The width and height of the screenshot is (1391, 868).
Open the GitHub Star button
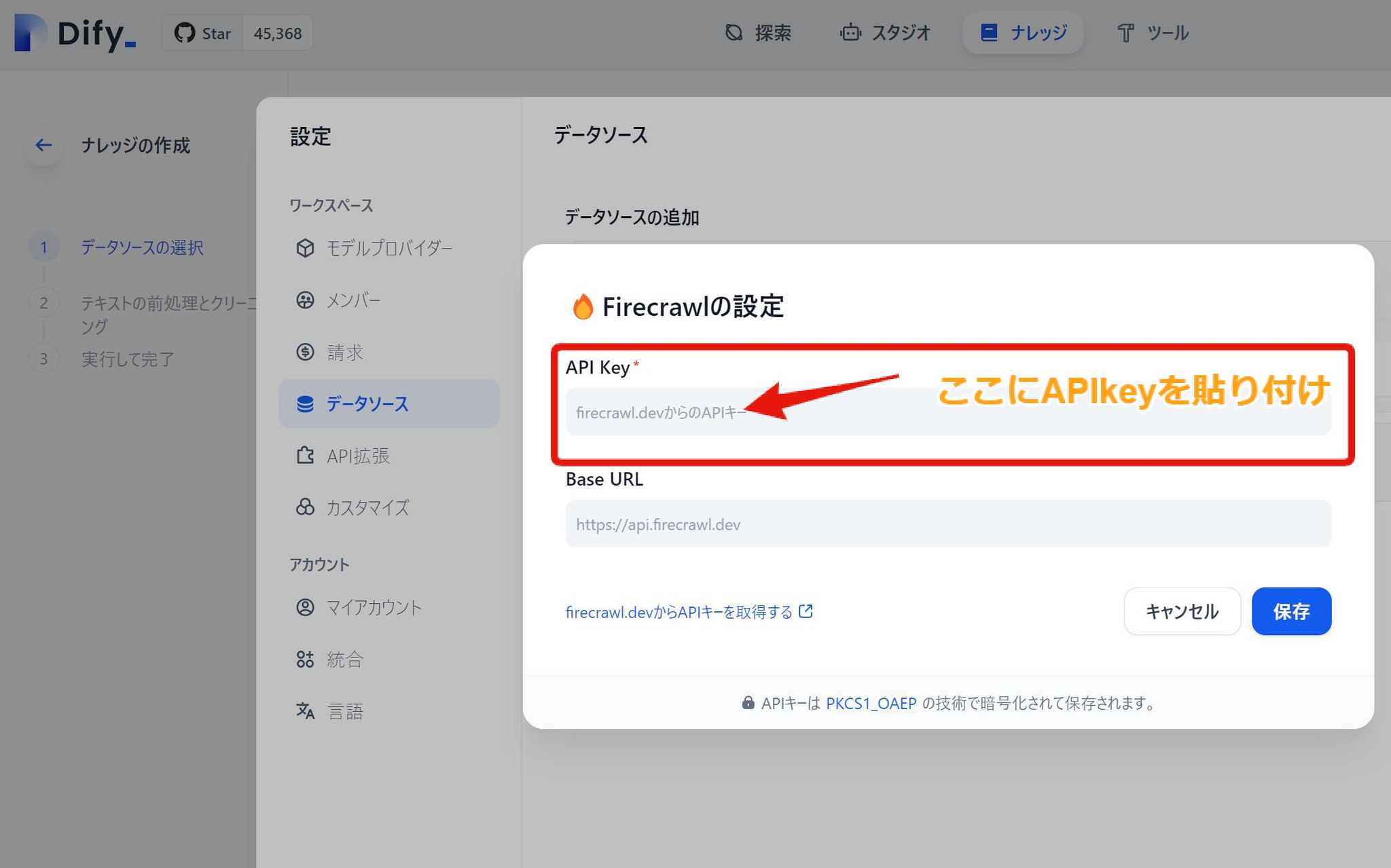pyautogui.click(x=202, y=33)
